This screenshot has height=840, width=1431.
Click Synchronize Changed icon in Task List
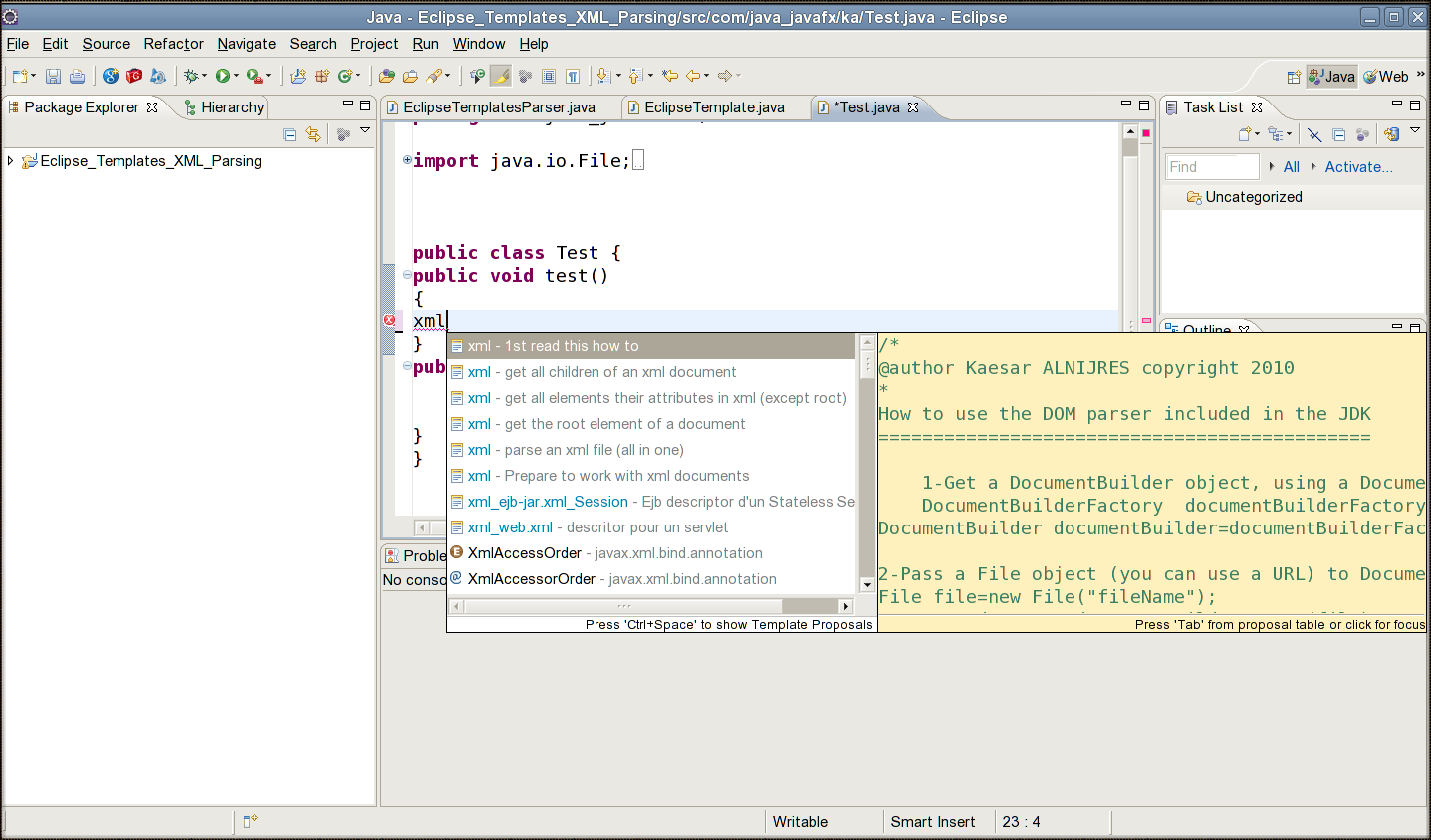(x=1391, y=134)
